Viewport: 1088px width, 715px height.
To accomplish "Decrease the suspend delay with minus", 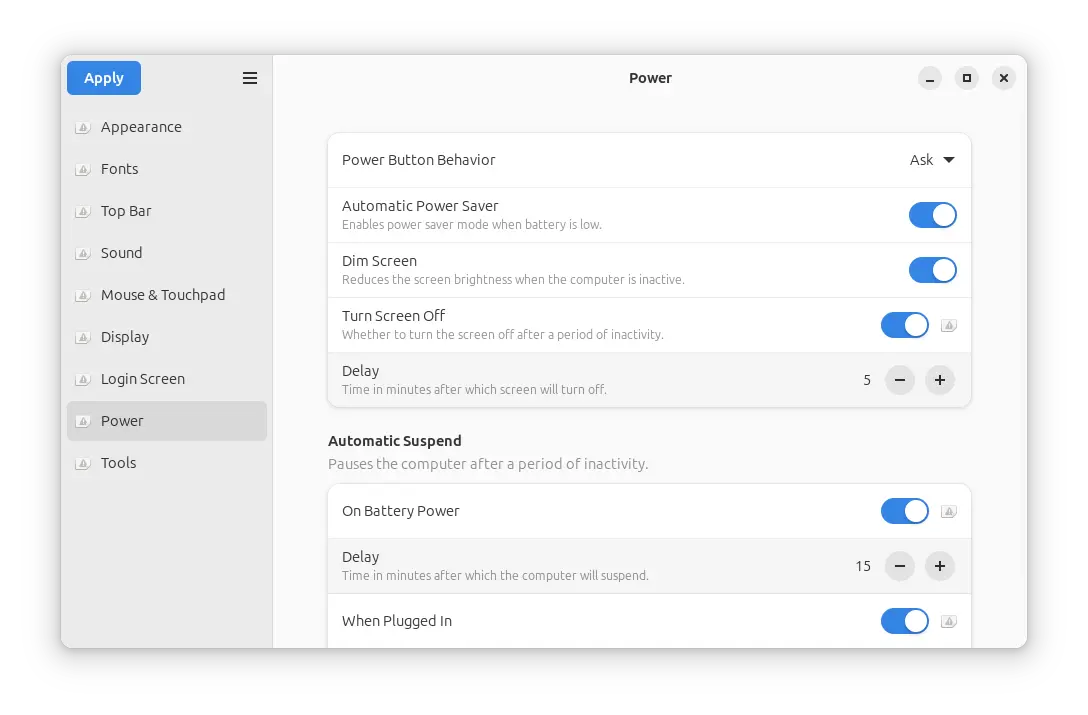I will (899, 566).
